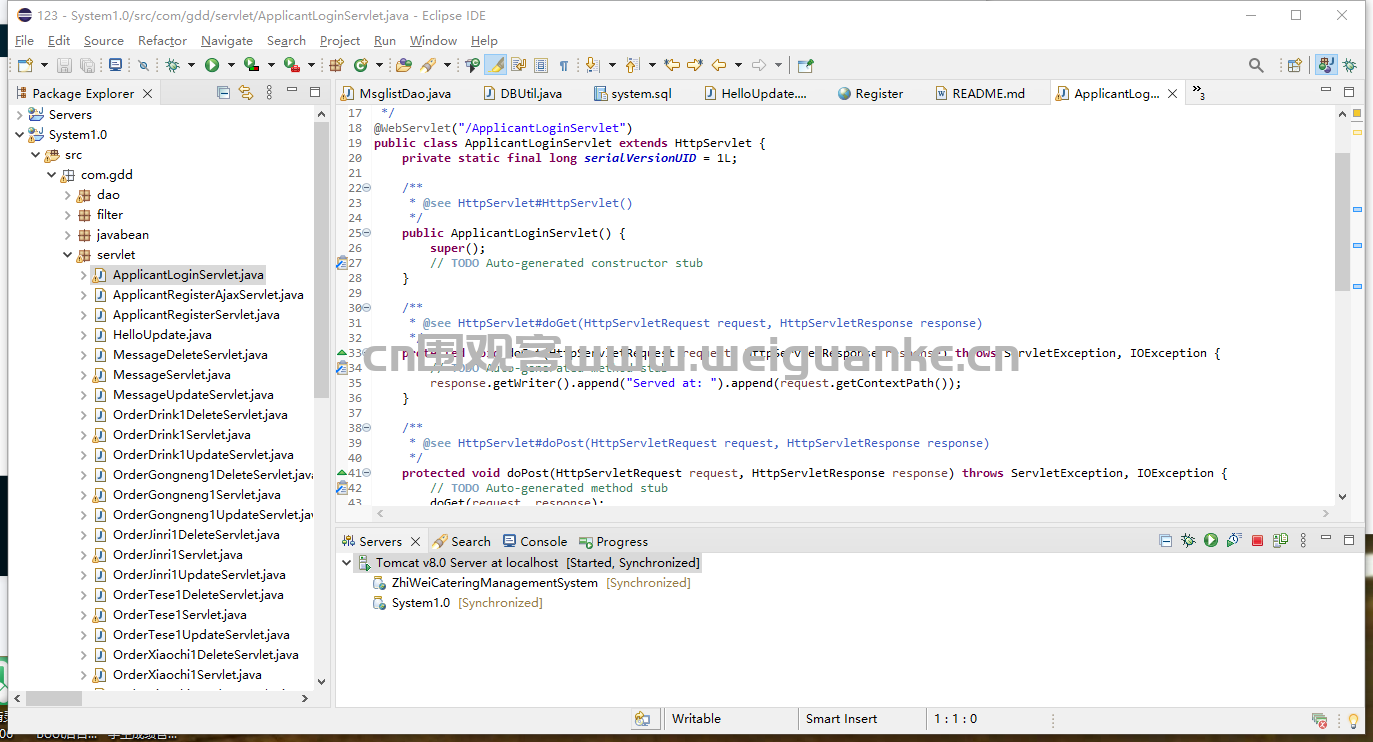1373x742 pixels.
Task: Open dropdown arrow next to New button
Action: point(43,65)
